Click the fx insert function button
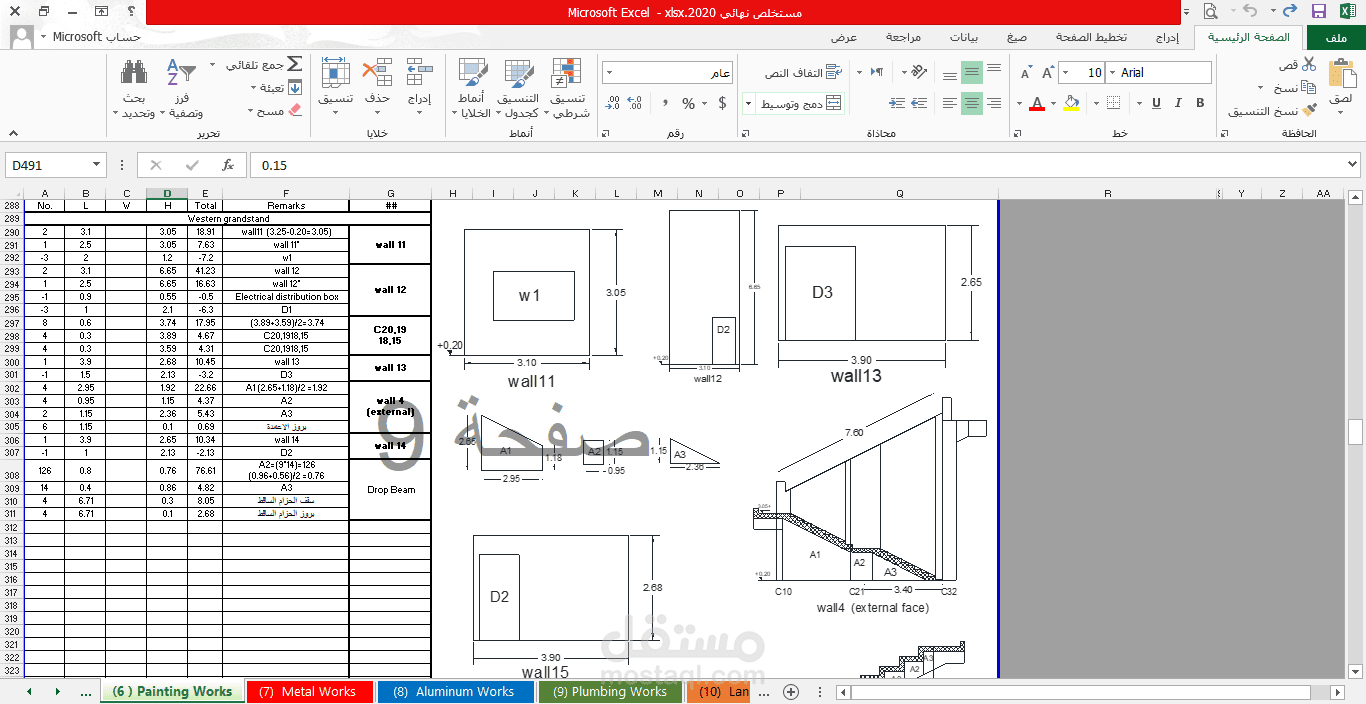 (x=228, y=165)
